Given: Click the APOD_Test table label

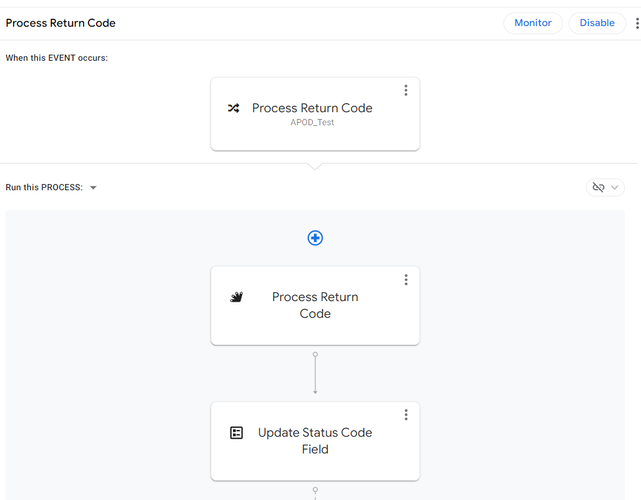Looking at the screenshot, I should coord(312,122).
